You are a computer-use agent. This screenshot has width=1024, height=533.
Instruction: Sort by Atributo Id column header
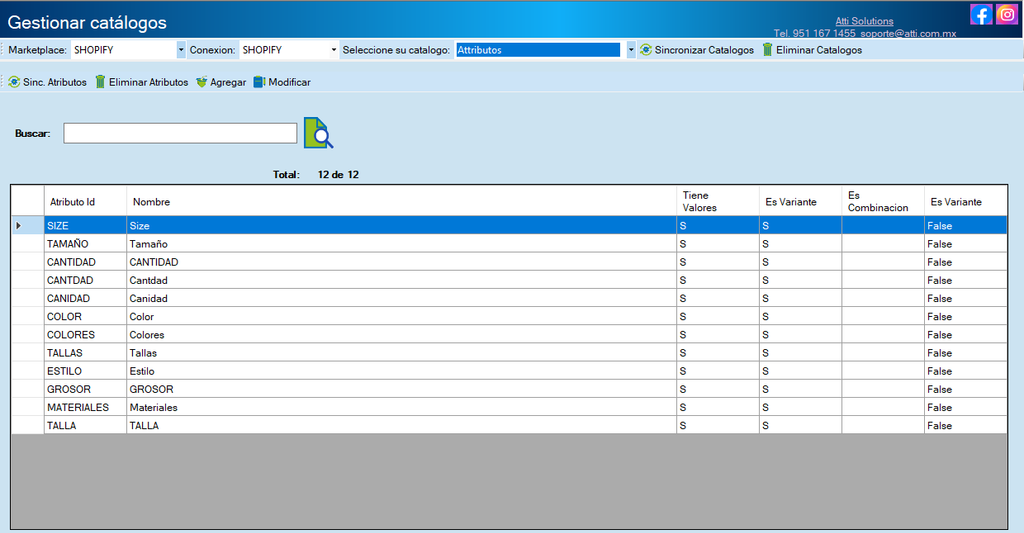(x=85, y=201)
